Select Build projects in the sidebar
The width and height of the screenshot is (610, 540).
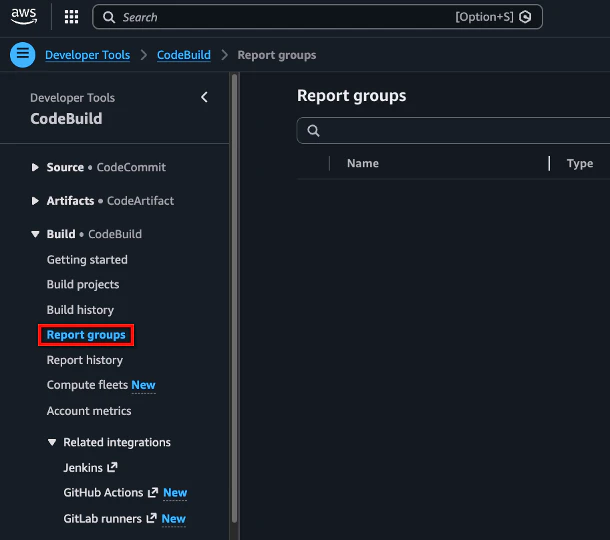83,284
